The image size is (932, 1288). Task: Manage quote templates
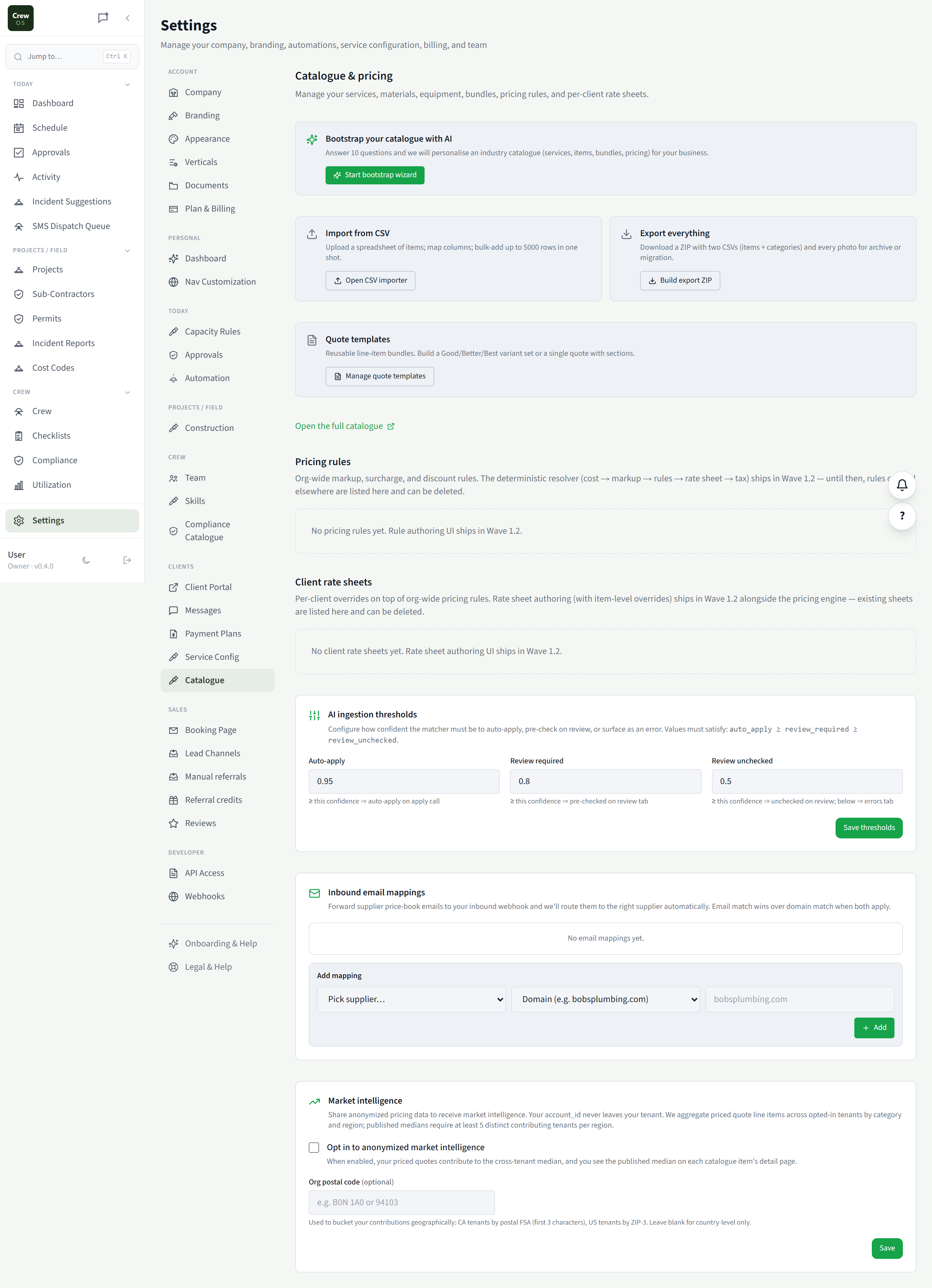click(x=380, y=377)
